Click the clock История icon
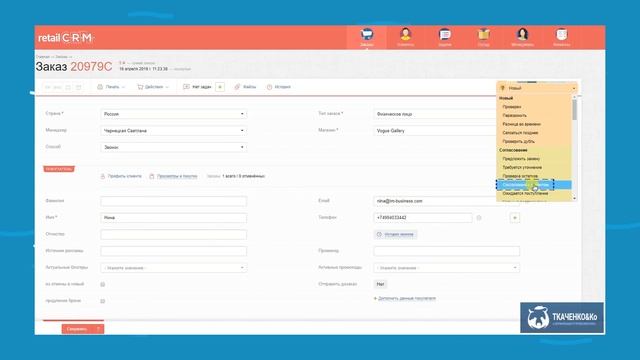The height and width of the screenshot is (360, 640). tap(269, 87)
